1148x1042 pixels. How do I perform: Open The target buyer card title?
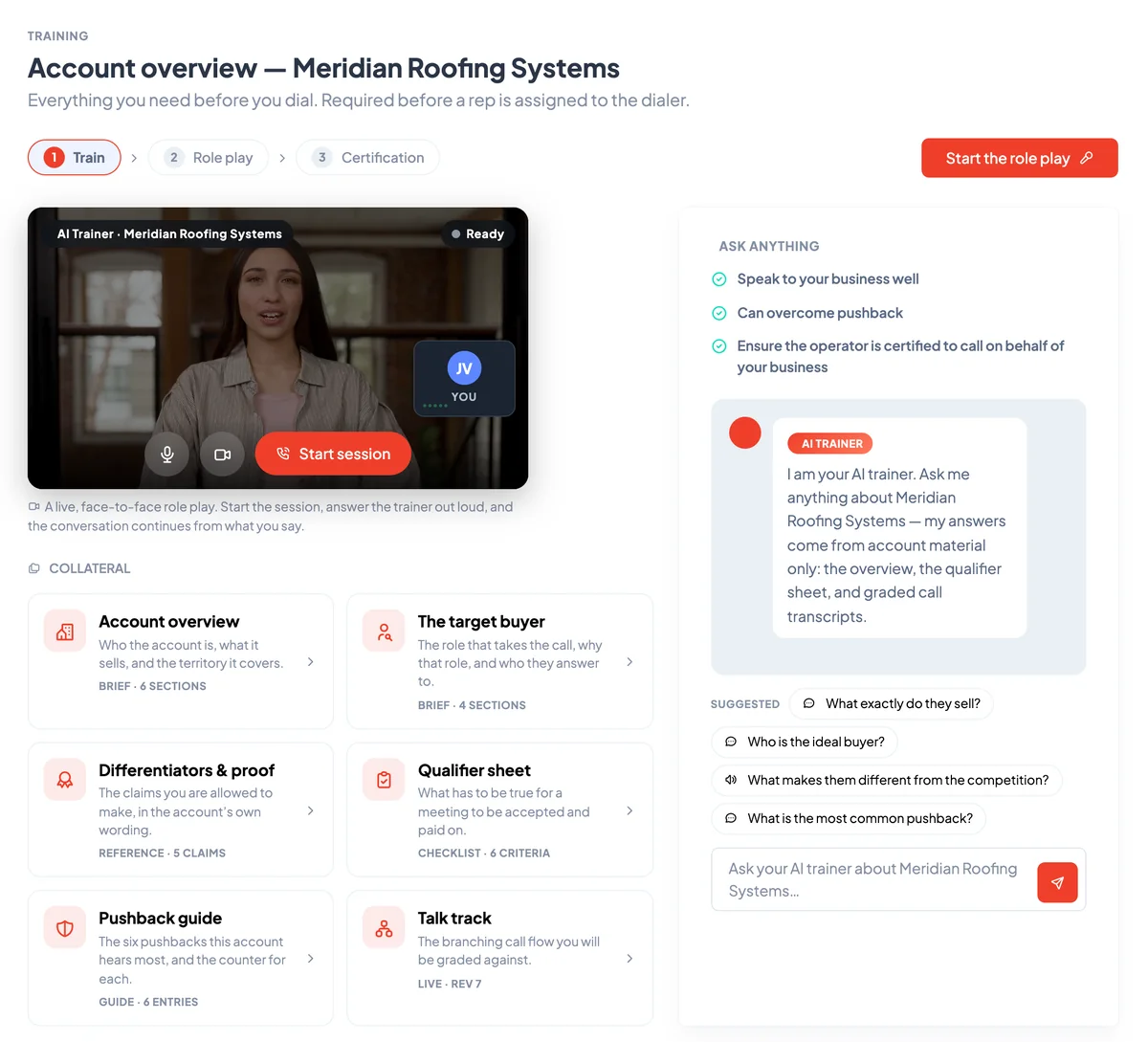pos(481,621)
